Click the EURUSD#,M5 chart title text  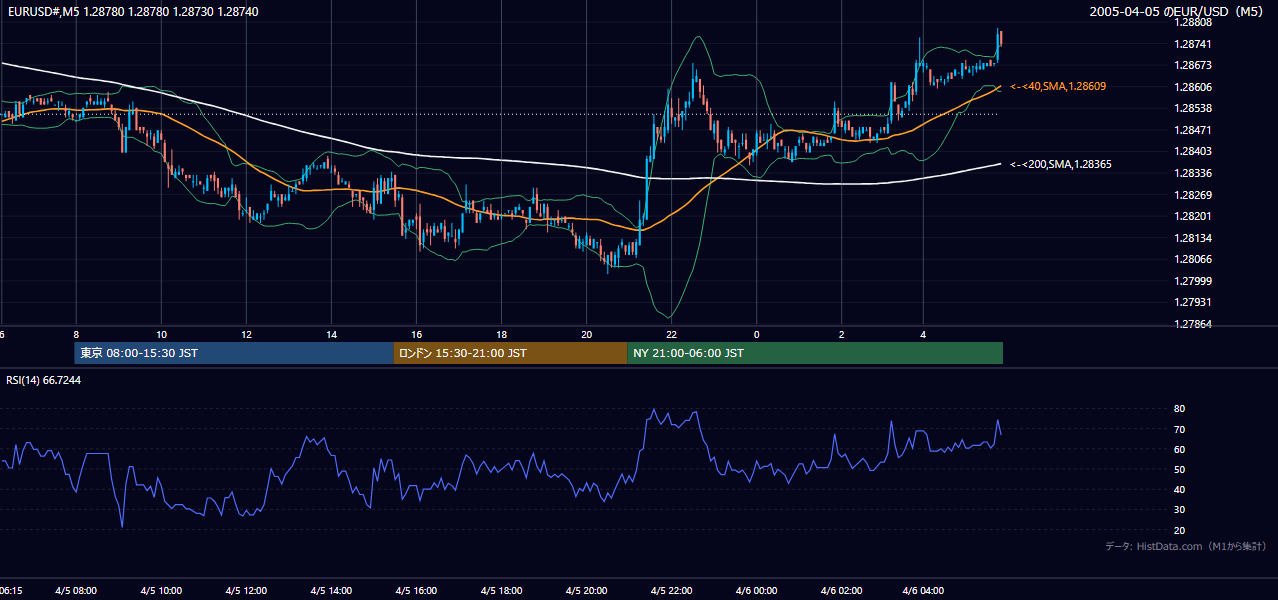(132, 11)
